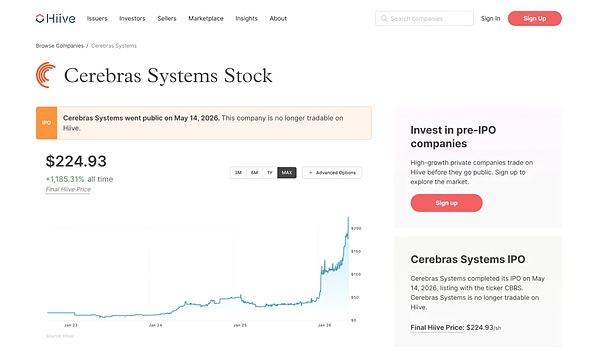Click the Cerebras Systems breadcrumb
Image resolution: width=600 pixels, height=360 pixels.
coord(114,46)
